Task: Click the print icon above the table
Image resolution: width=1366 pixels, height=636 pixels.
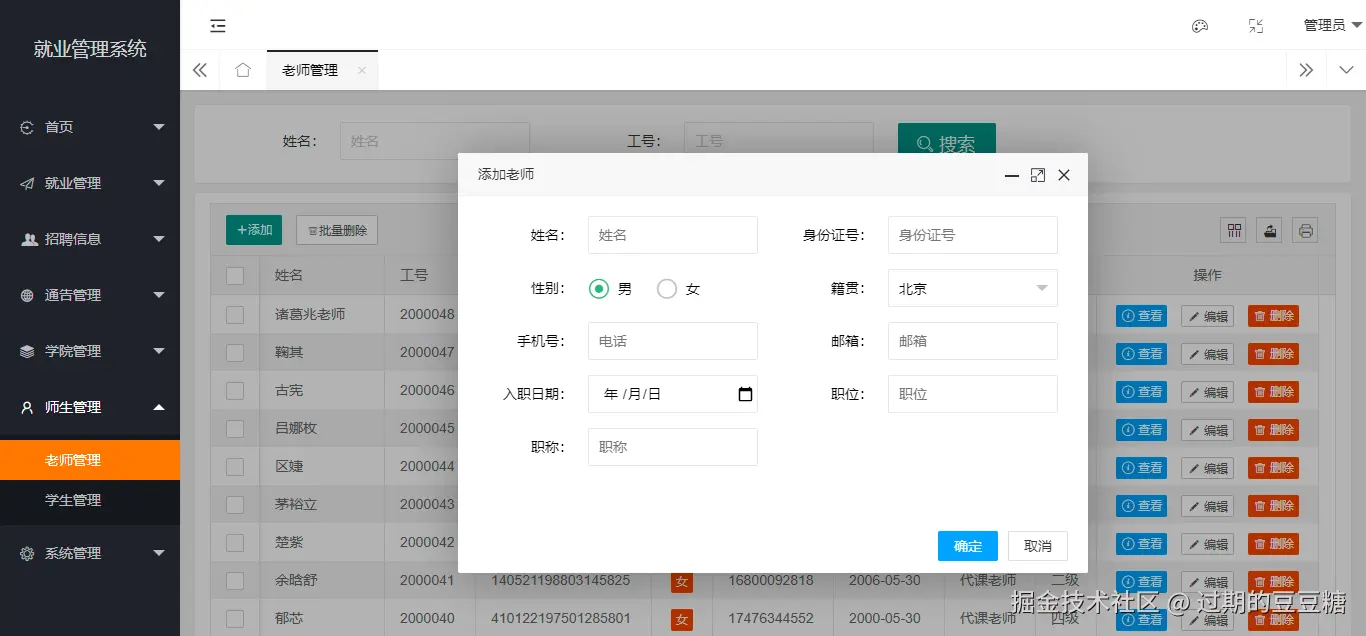Action: pos(1305,230)
